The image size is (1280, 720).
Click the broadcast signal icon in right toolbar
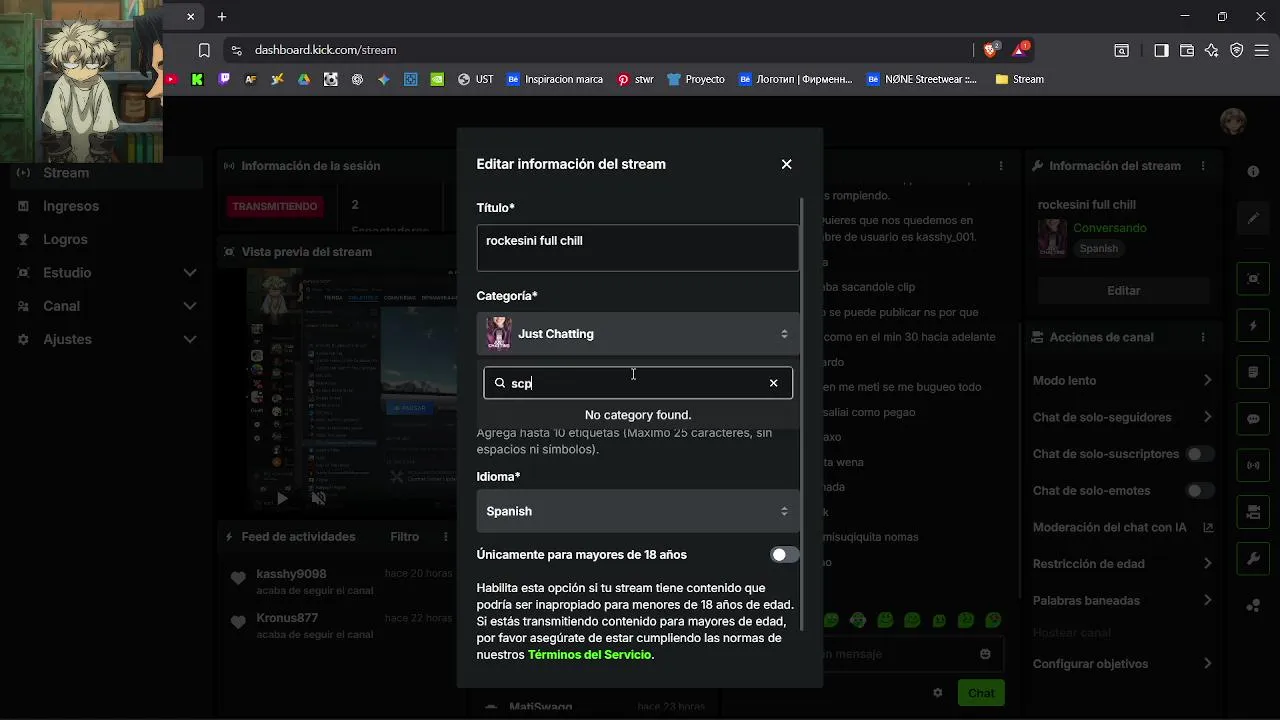tap(1253, 466)
